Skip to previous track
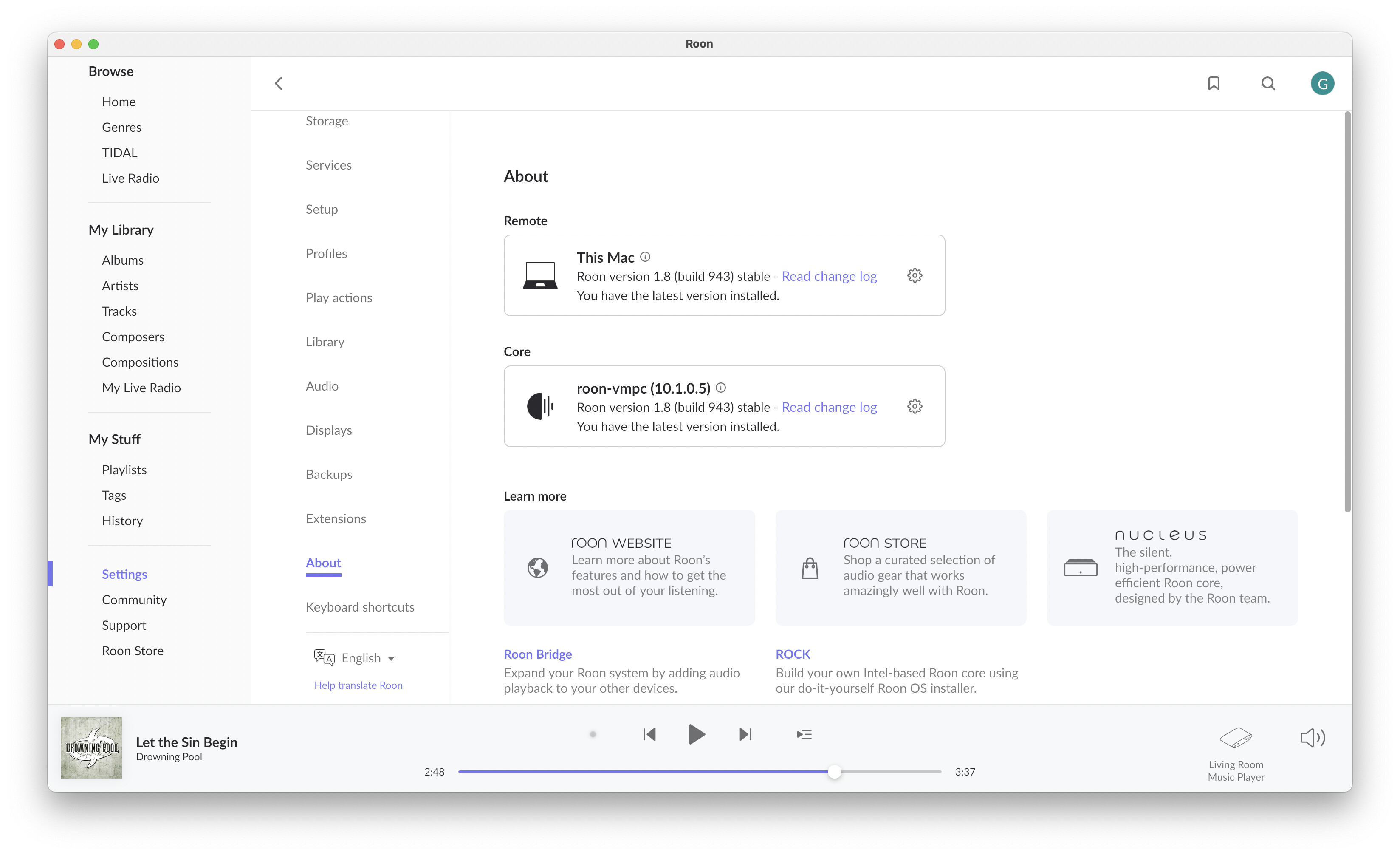 pyautogui.click(x=649, y=734)
